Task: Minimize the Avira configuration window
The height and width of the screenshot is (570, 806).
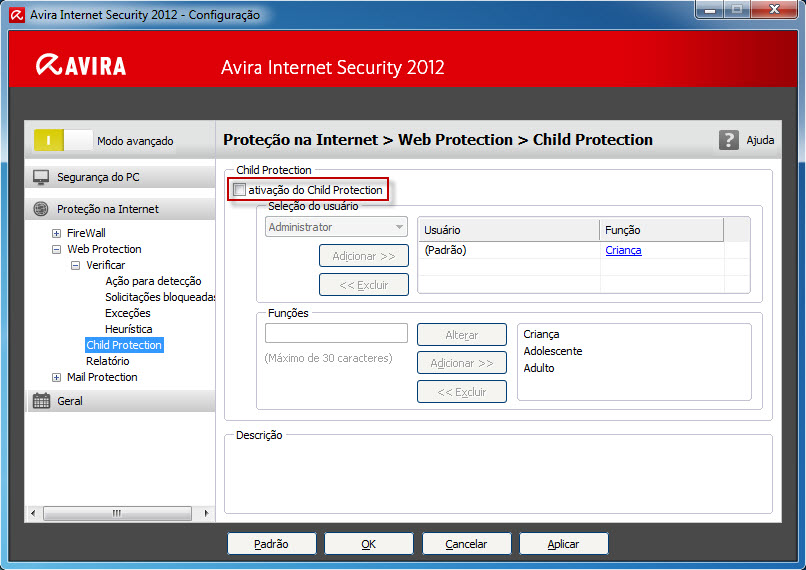Action: point(710,9)
